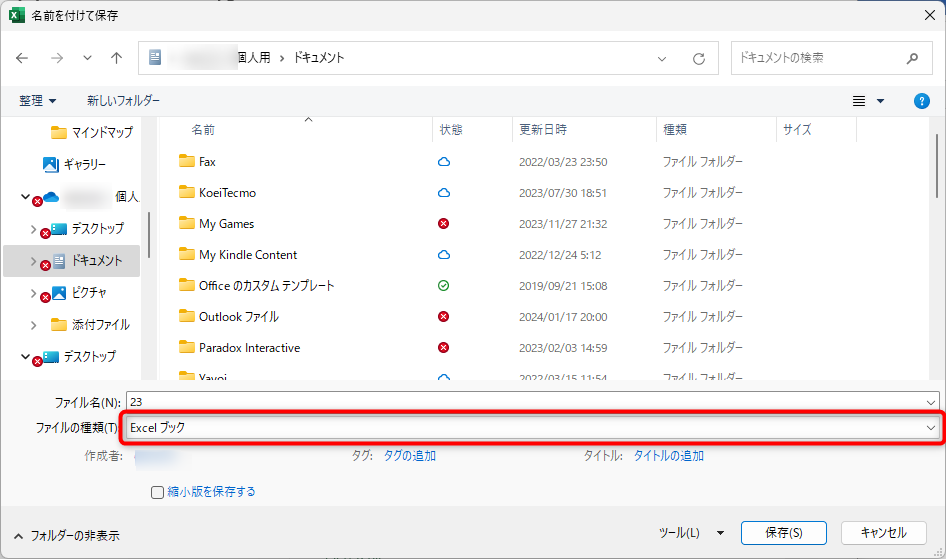Click the 保存(S) button
Image resolution: width=946 pixels, height=559 pixels.
784,533
